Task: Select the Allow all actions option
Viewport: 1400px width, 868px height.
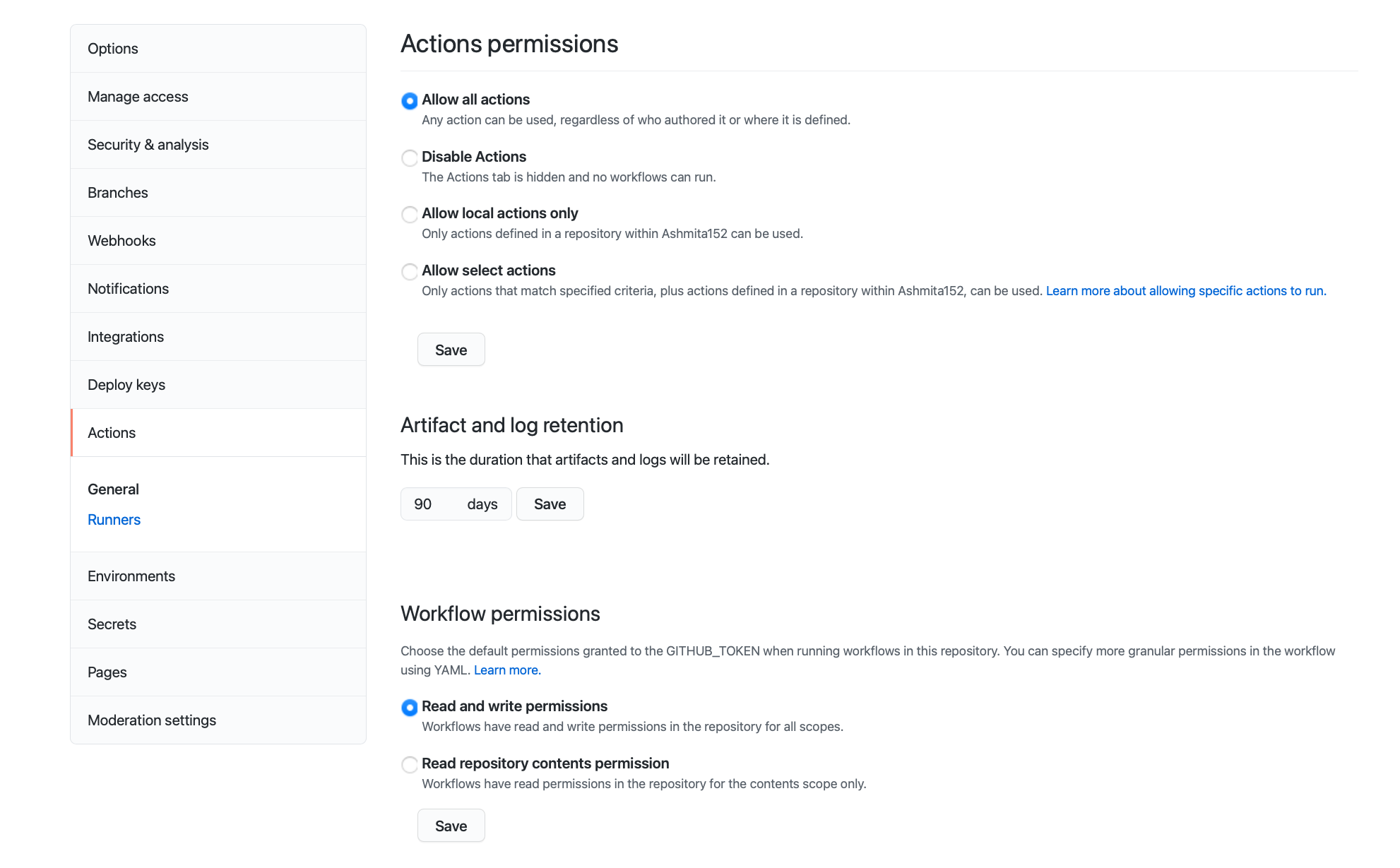Action: pos(410,101)
